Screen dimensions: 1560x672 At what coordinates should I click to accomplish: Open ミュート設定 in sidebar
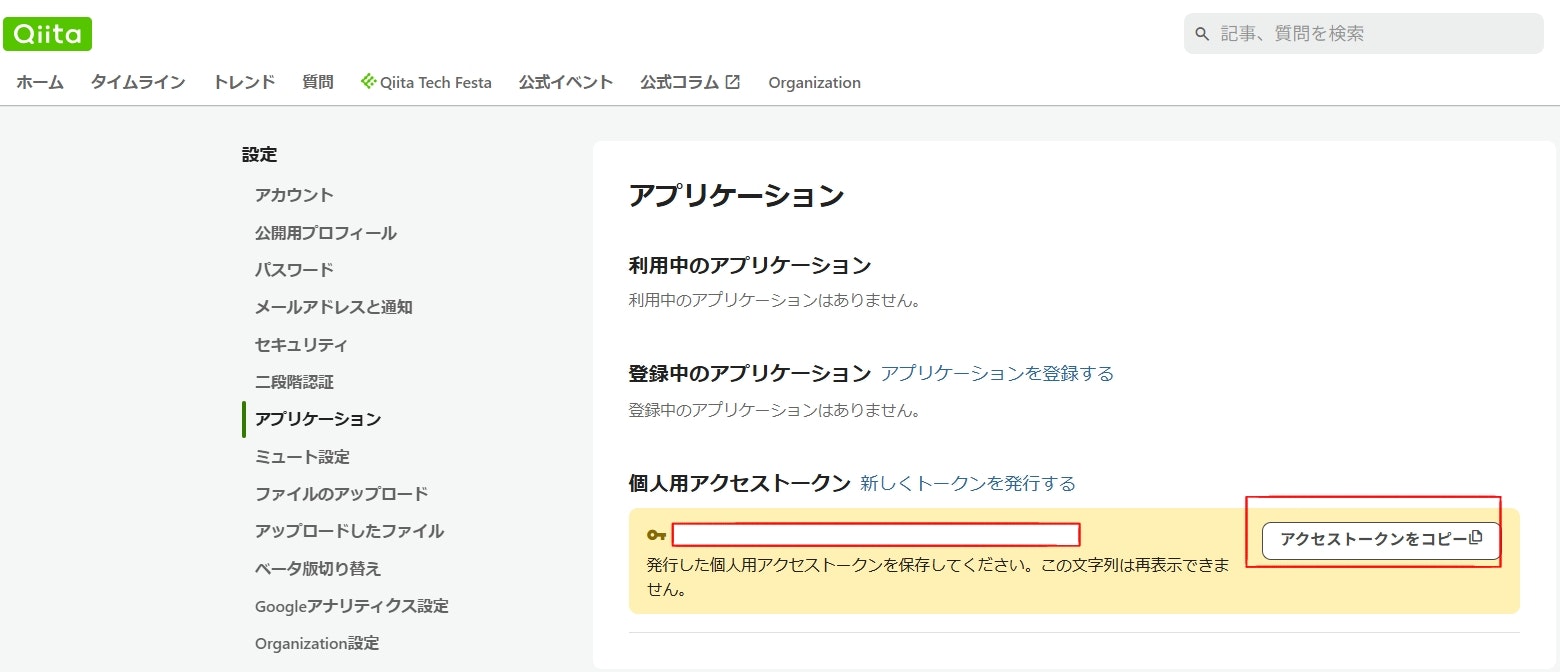pos(302,457)
